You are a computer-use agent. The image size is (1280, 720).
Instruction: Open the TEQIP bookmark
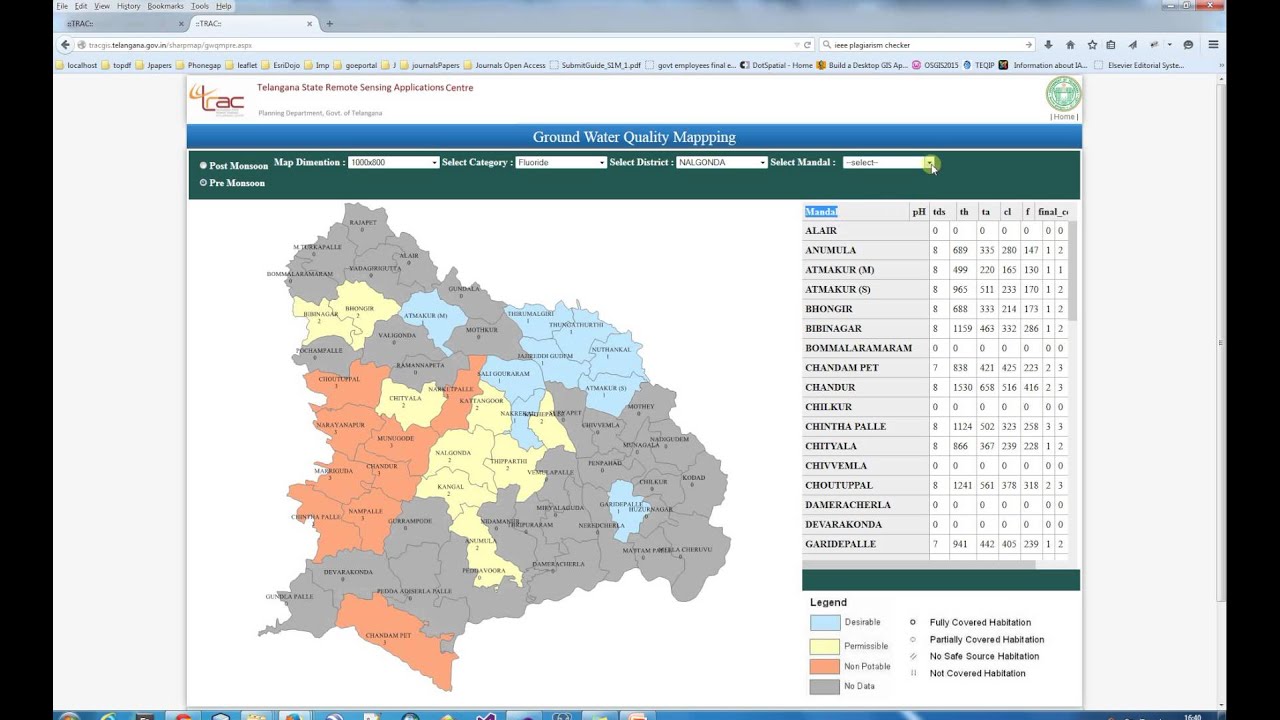[x=979, y=66]
